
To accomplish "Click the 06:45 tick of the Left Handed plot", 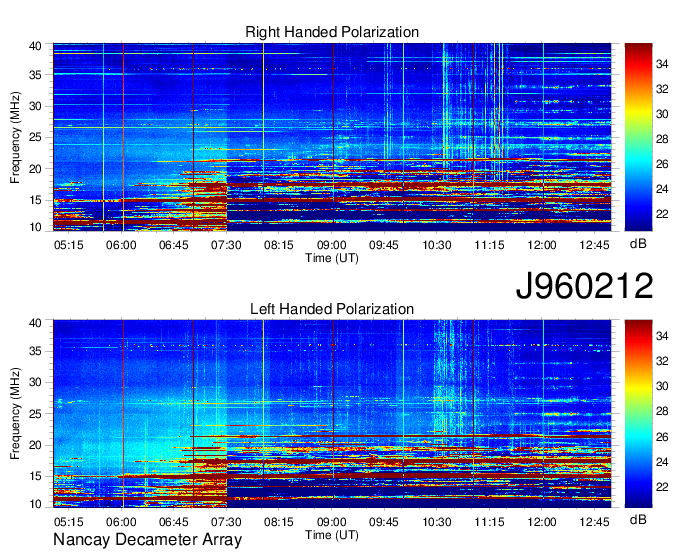I will pyautogui.click(x=173, y=521).
